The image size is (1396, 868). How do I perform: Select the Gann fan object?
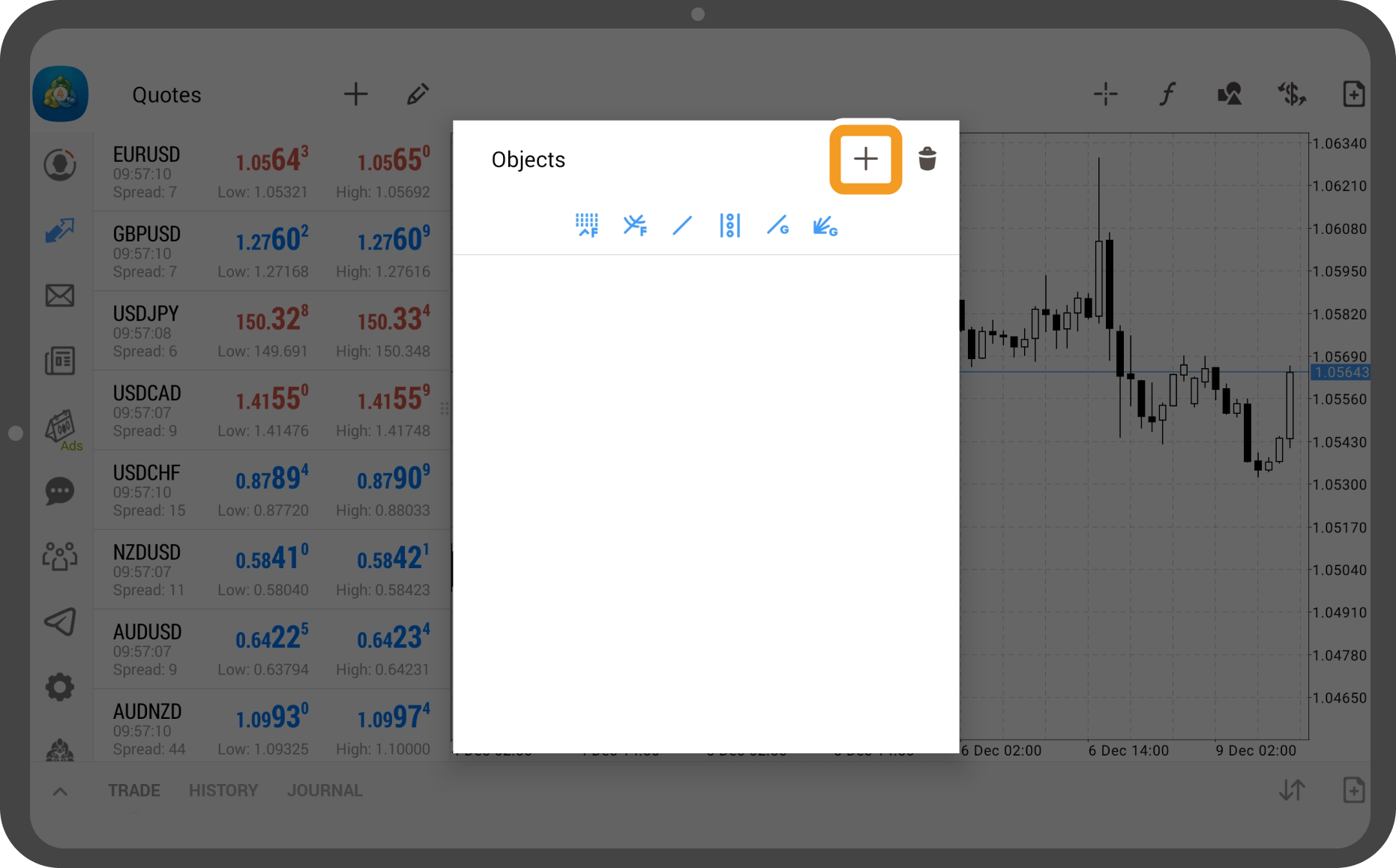click(x=825, y=225)
